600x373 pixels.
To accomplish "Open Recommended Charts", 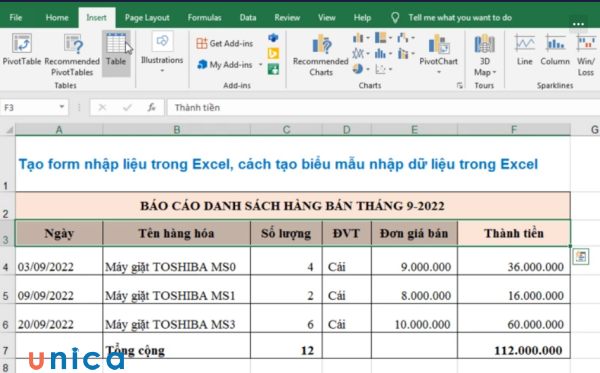I will click(321, 55).
